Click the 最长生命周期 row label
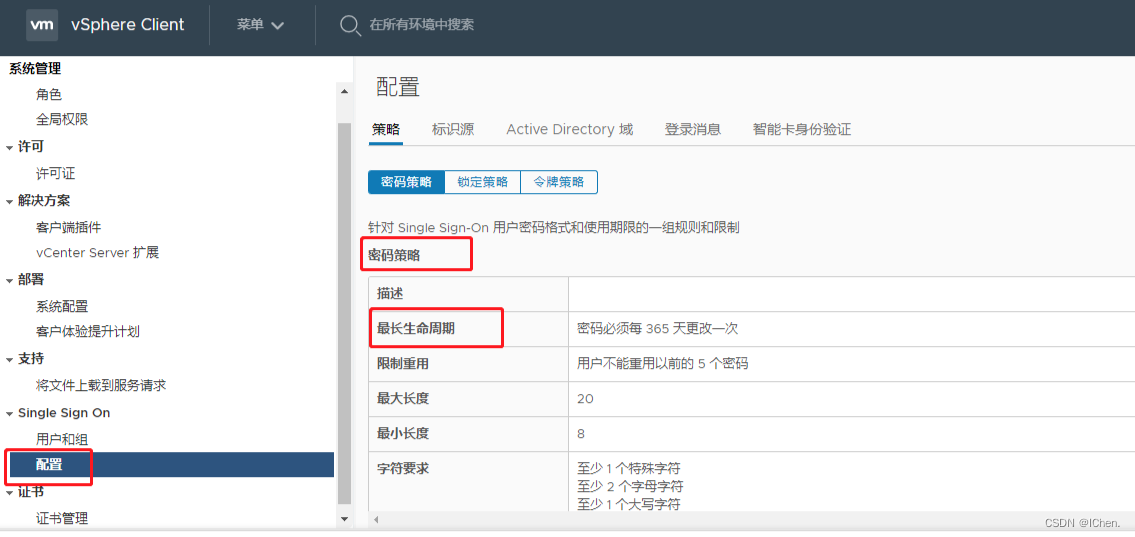Viewport: 1135px width, 537px height. [x=416, y=329]
